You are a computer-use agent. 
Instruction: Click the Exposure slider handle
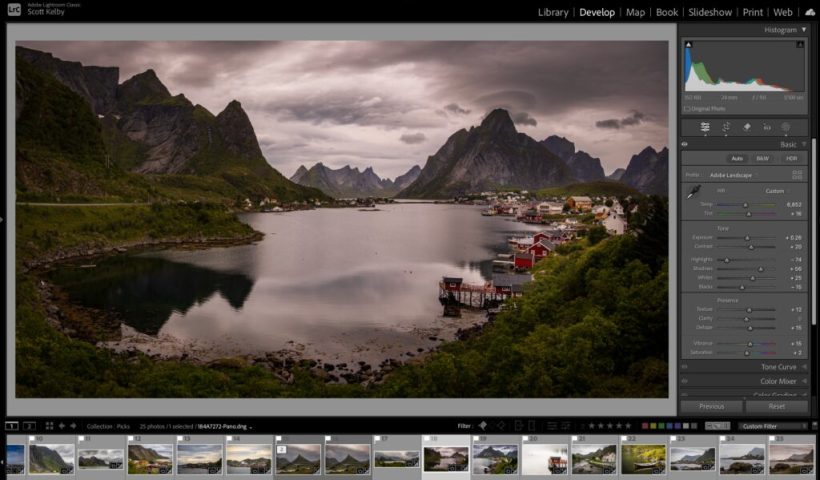click(746, 238)
